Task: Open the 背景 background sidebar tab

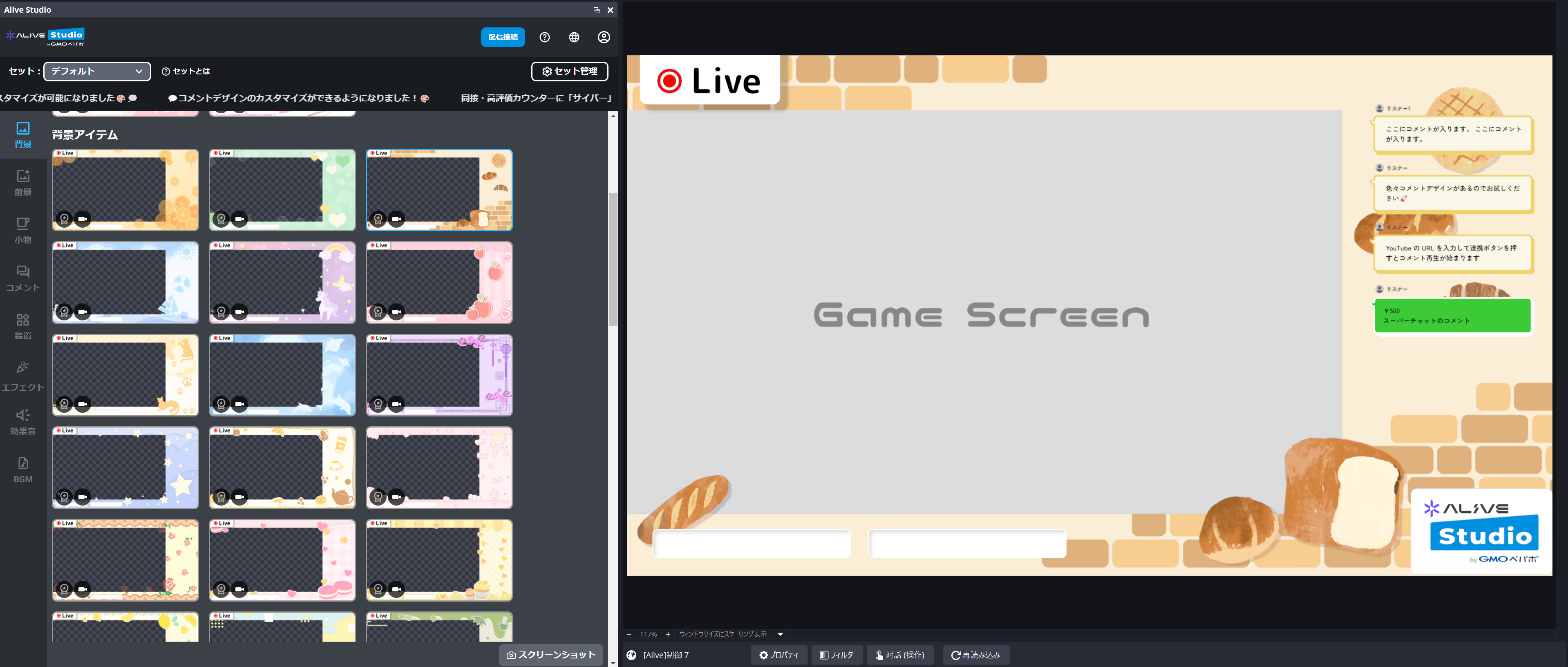Action: coord(22,134)
